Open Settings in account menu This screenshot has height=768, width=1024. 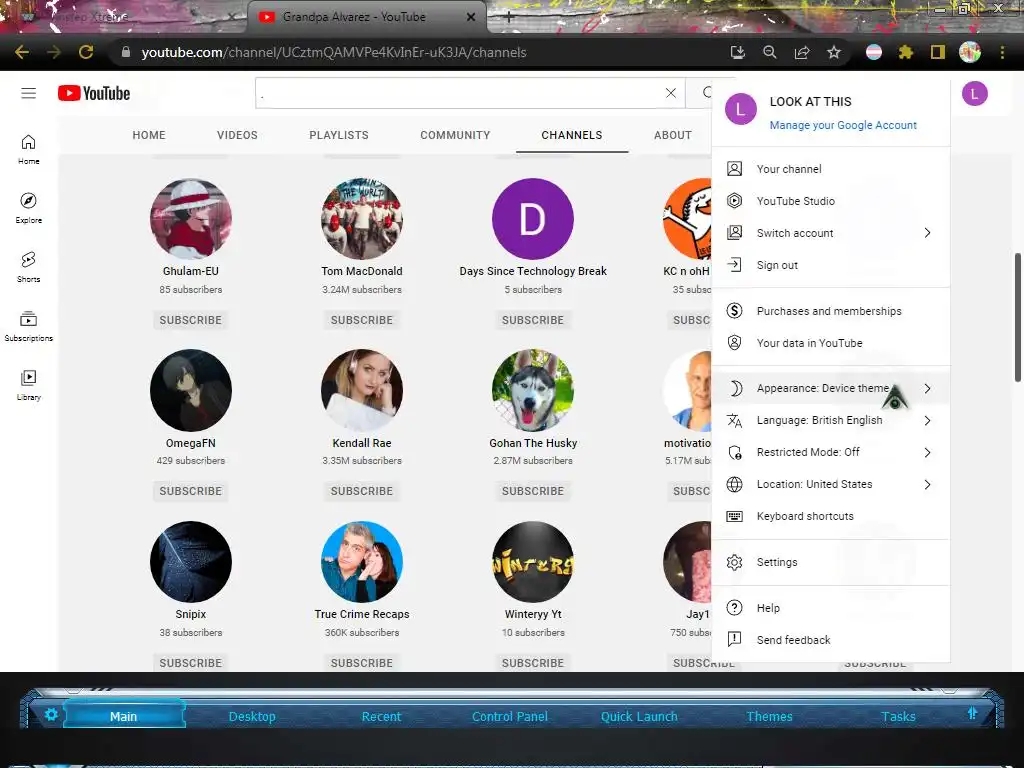click(831, 562)
